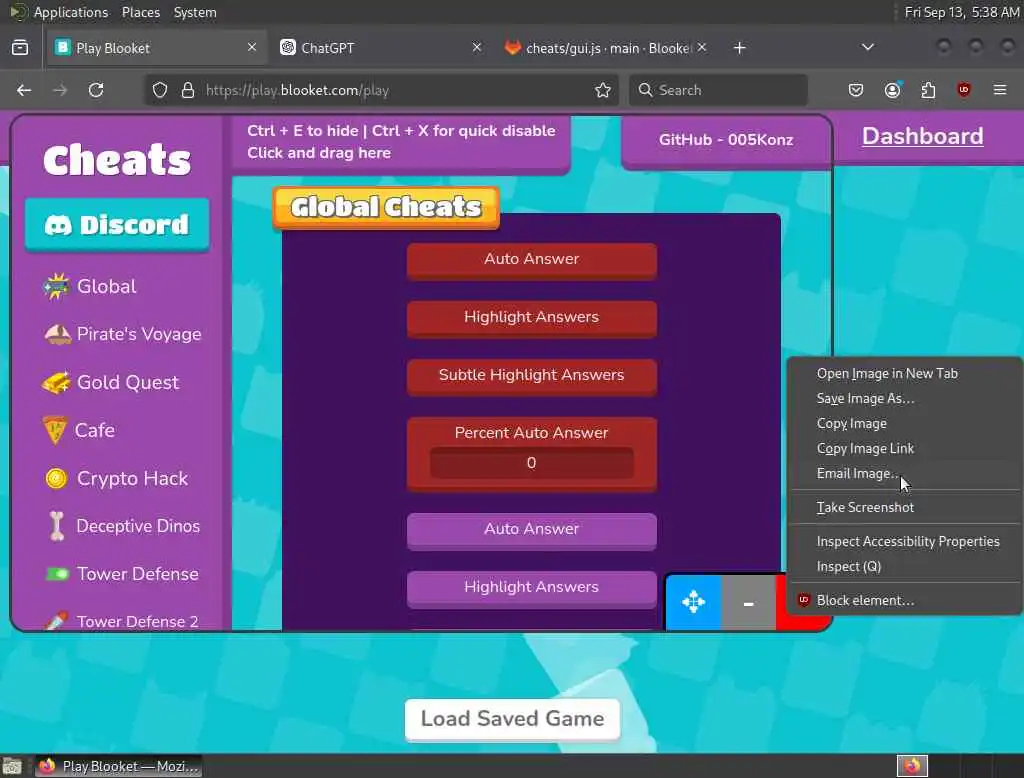The image size is (1024, 778).
Task: Choose Inspect (Q) menu entry
Action: pyautogui.click(x=904, y=566)
